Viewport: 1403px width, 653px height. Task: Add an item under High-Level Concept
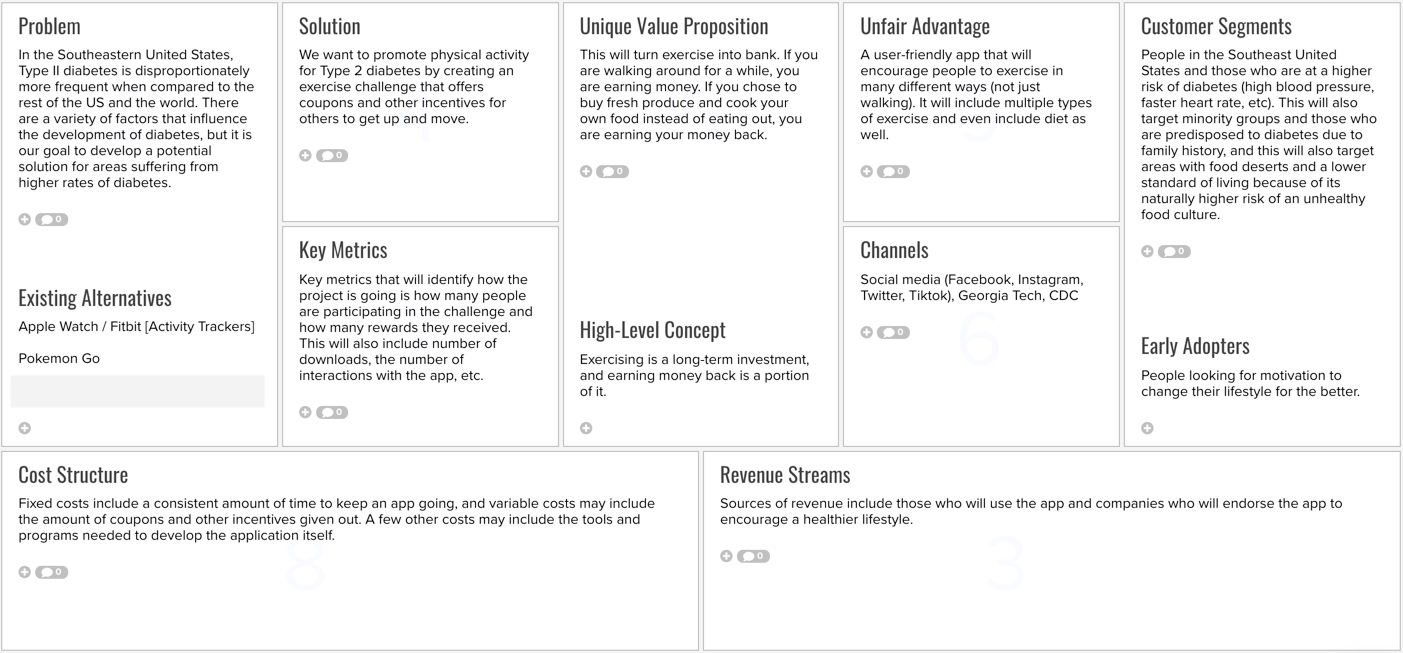pos(586,427)
